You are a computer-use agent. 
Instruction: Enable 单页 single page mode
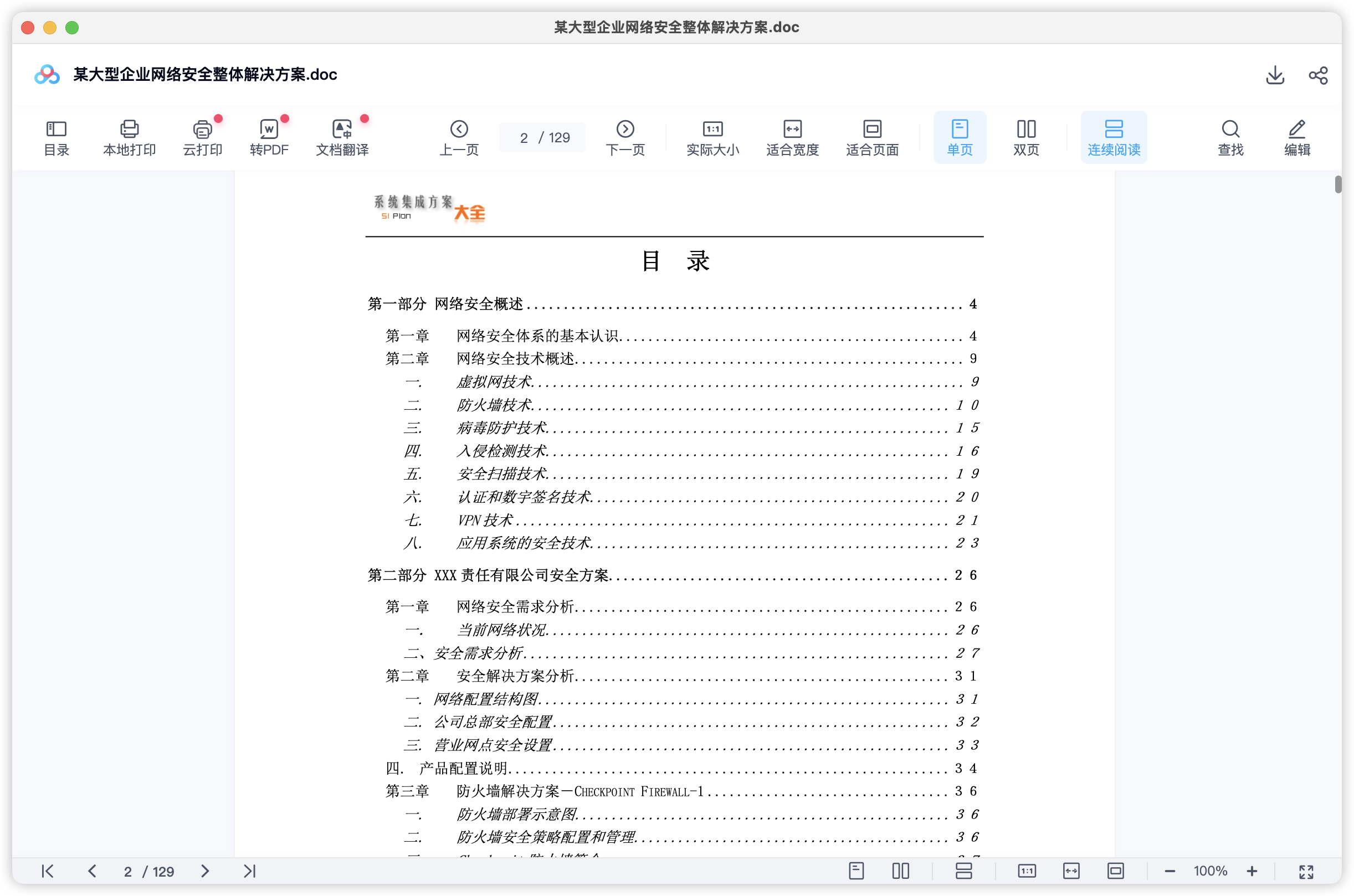pos(959,137)
